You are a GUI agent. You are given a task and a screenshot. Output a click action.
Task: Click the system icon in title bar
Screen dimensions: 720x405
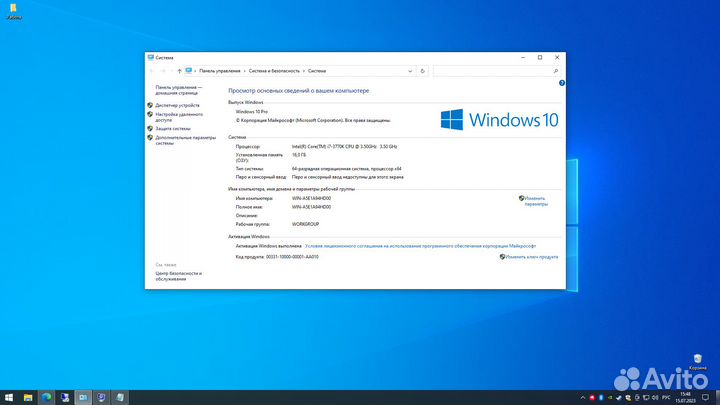151,57
